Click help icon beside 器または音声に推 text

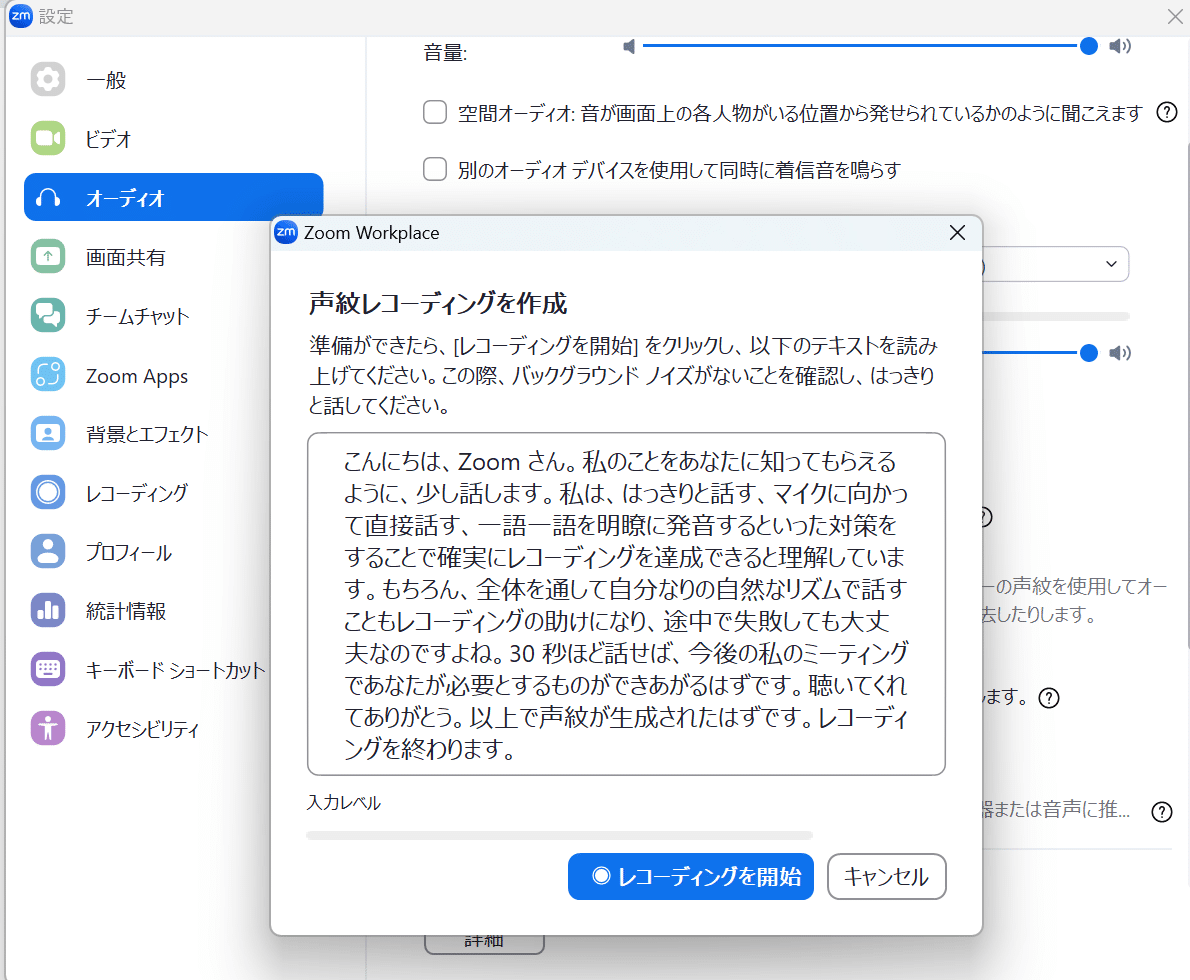(x=1161, y=811)
